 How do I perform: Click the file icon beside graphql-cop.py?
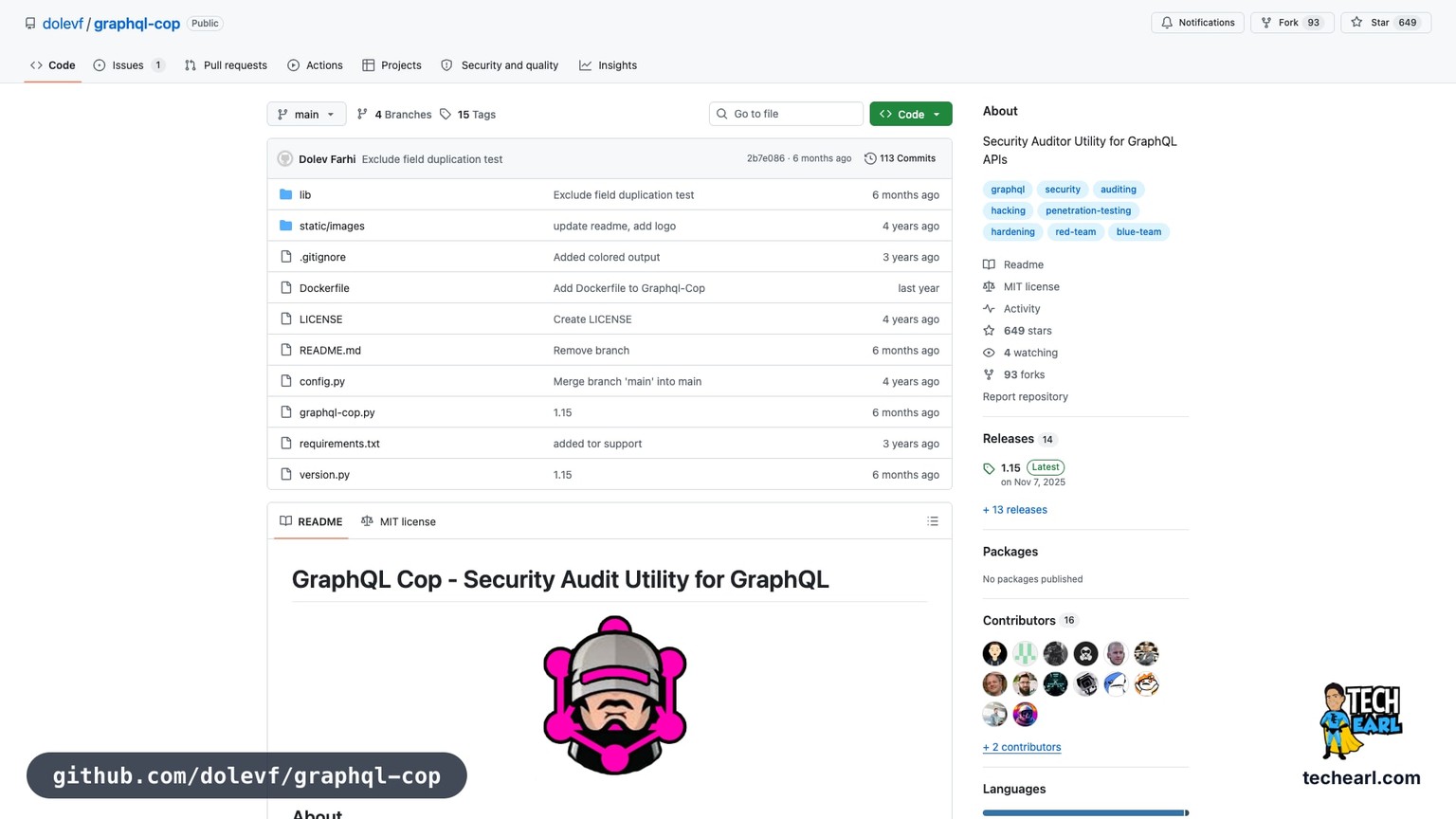pyautogui.click(x=286, y=412)
